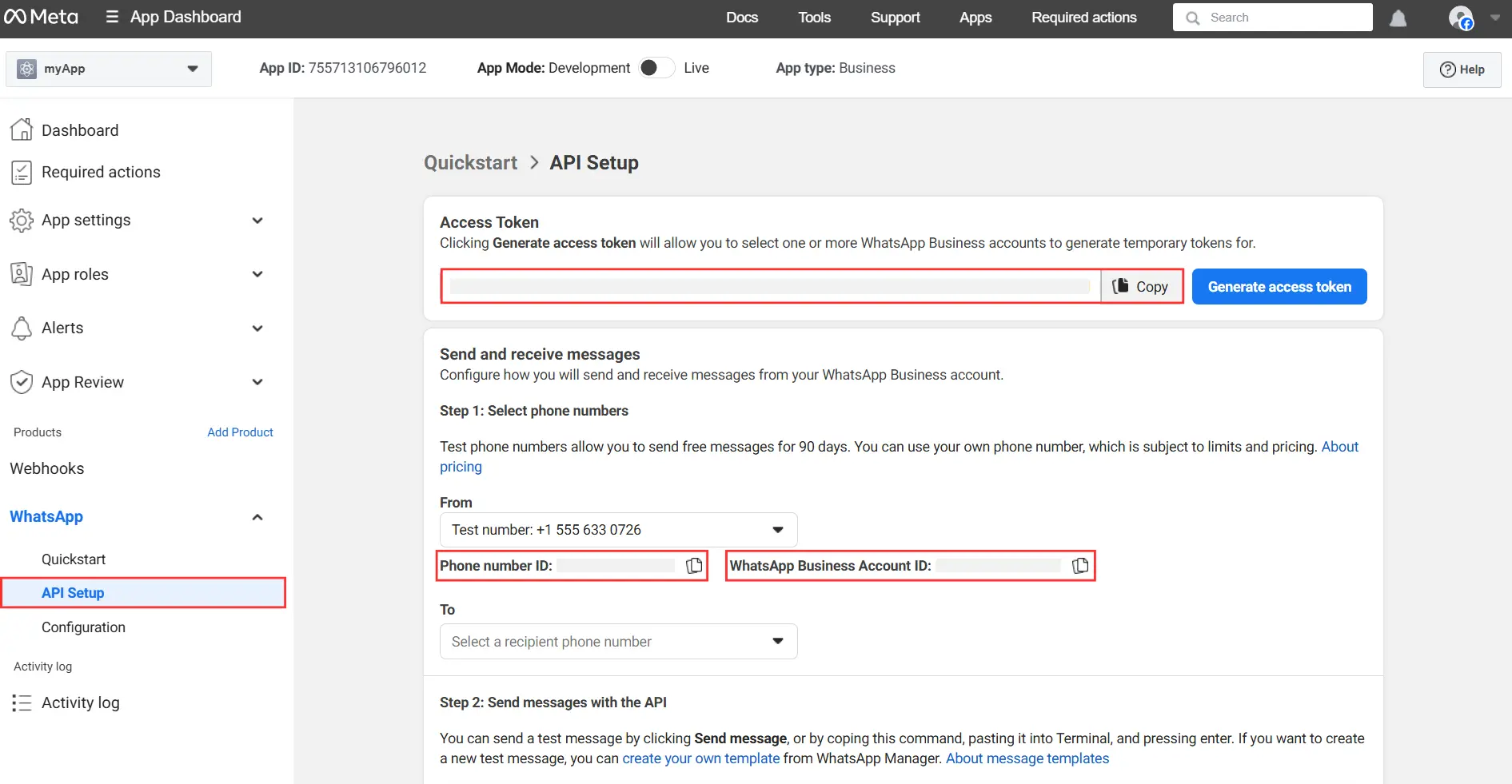Select Configuration under WhatsApp
The height and width of the screenshot is (784, 1512).
pyautogui.click(x=83, y=627)
